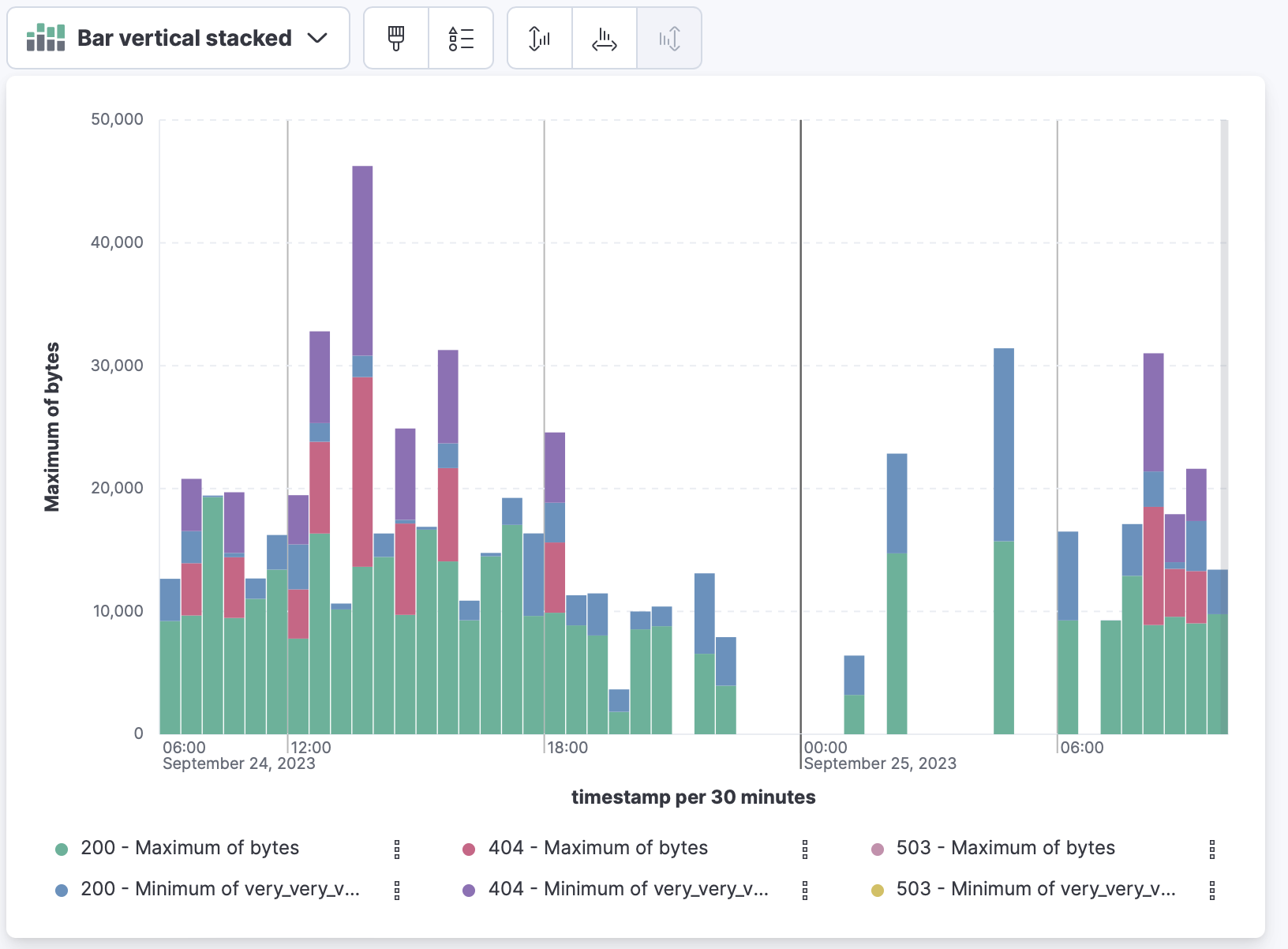This screenshot has width=1288, height=949.
Task: Open the legend settings icon
Action: [461, 37]
